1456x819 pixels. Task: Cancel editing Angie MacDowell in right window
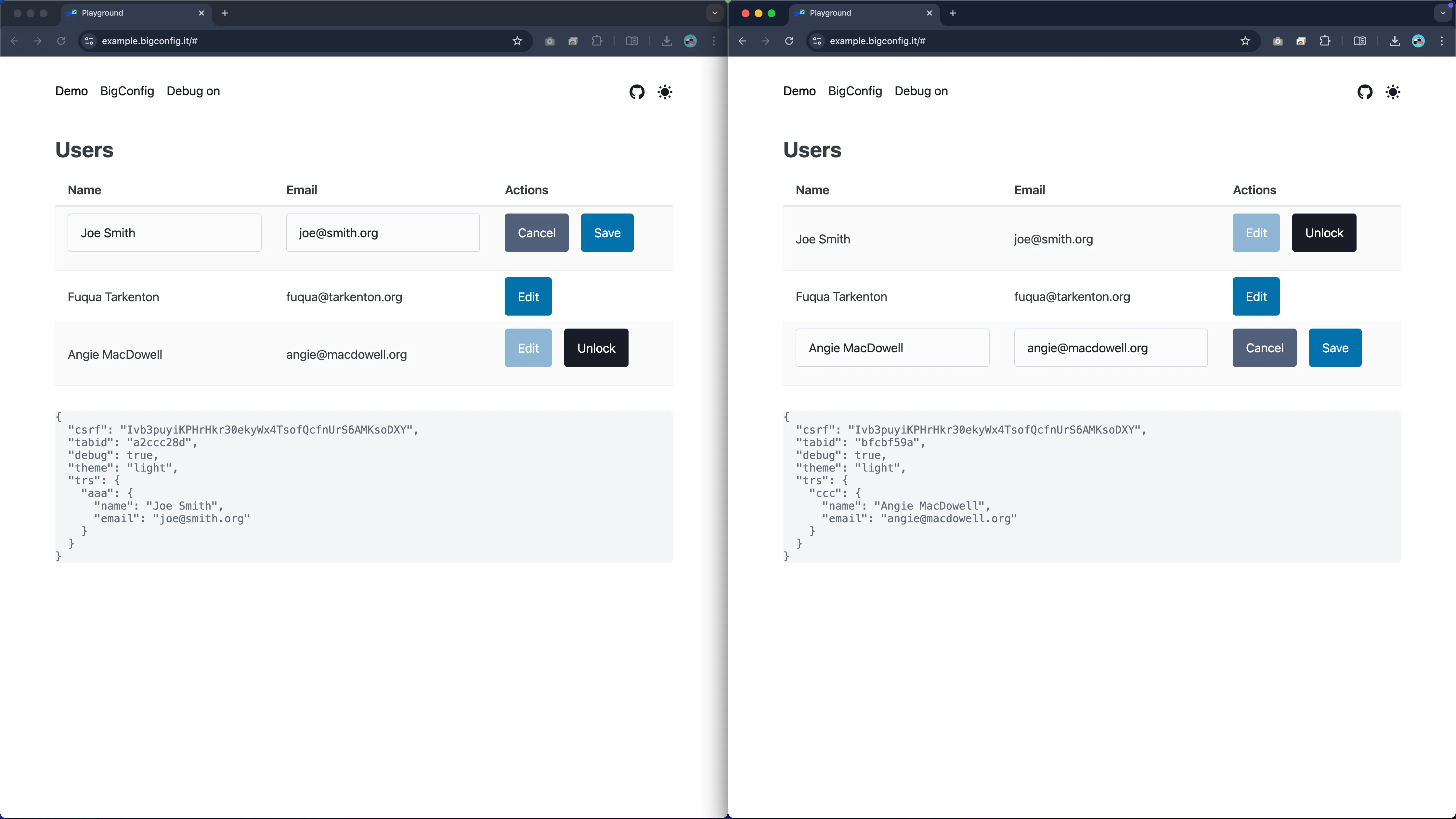[1264, 348]
